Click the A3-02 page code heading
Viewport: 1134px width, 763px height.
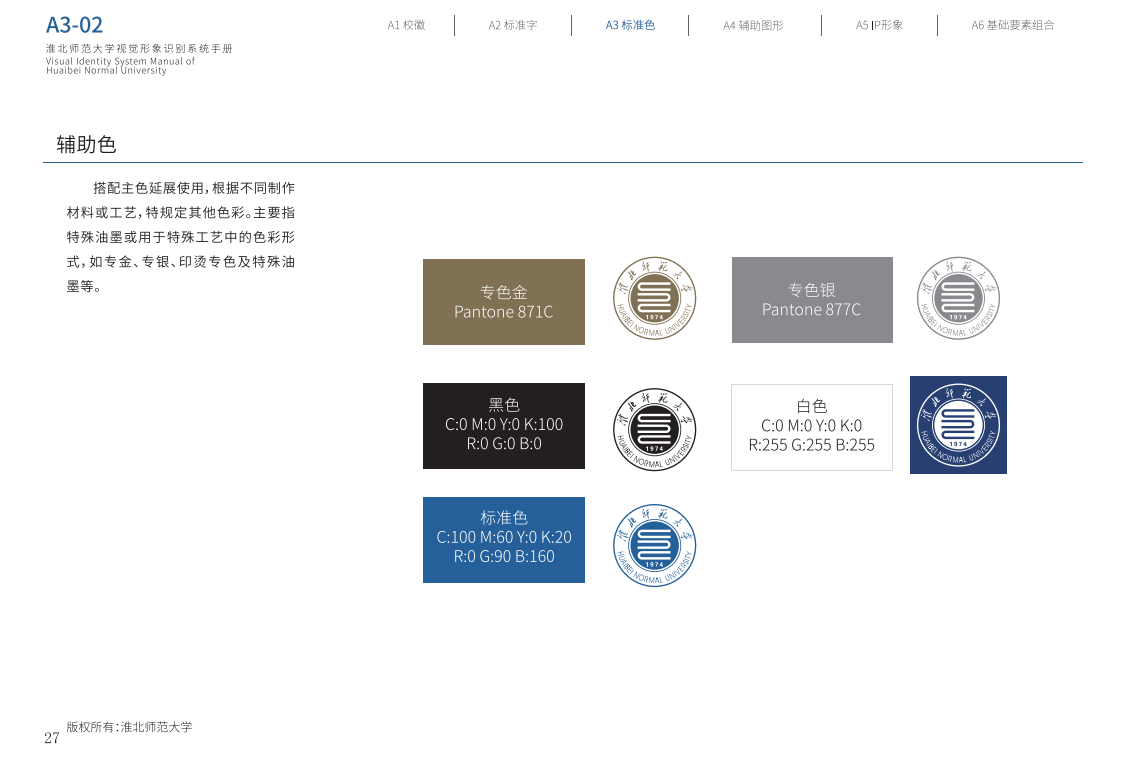pyautogui.click(x=74, y=25)
